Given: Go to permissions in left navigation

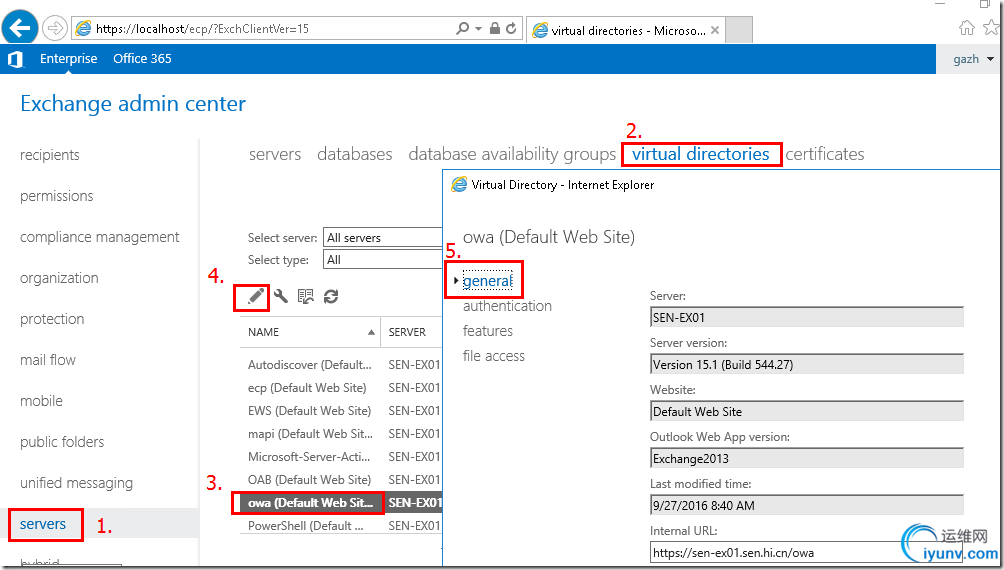Looking at the screenshot, I should 56,196.
